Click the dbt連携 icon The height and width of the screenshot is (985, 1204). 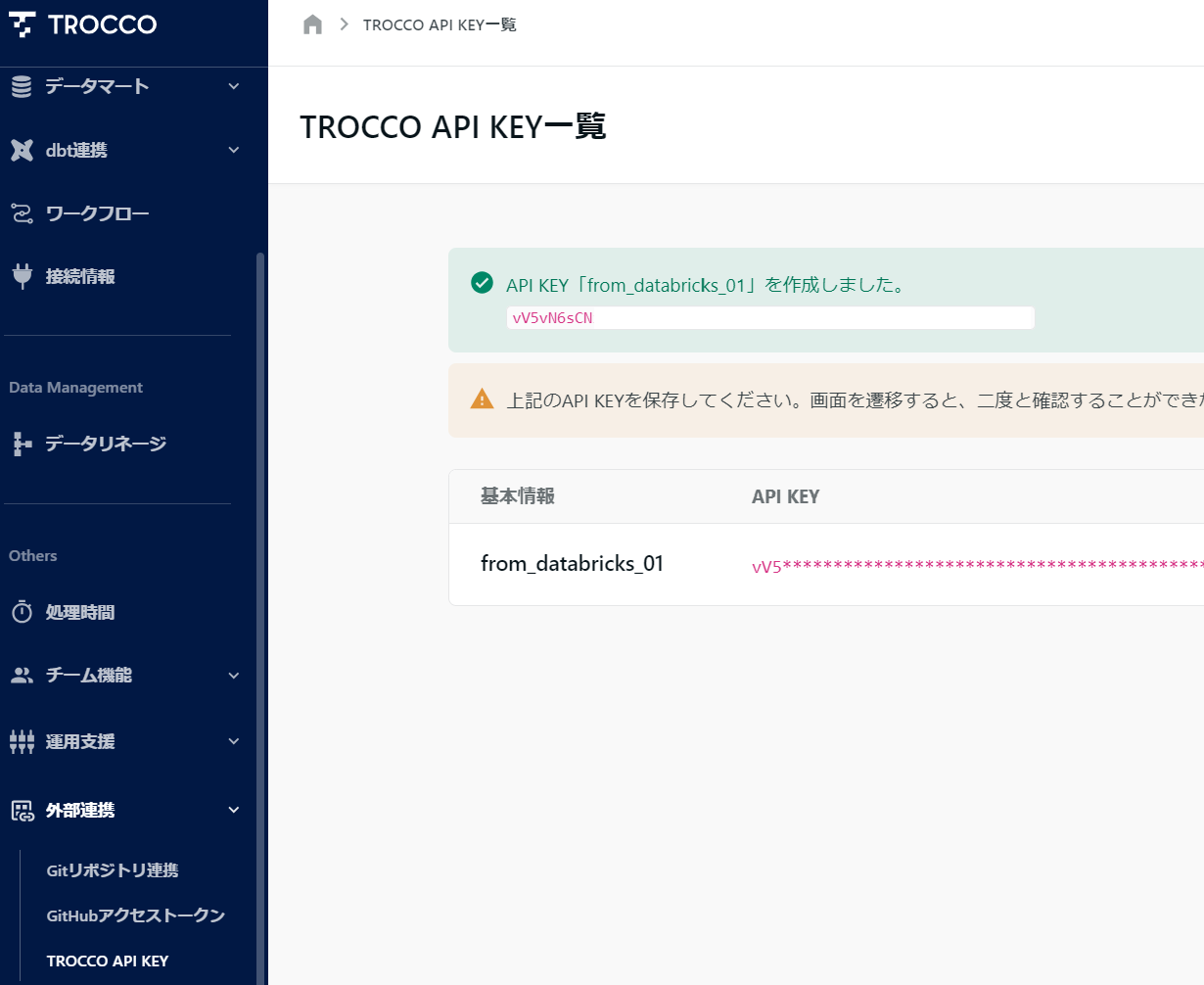pyautogui.click(x=22, y=150)
